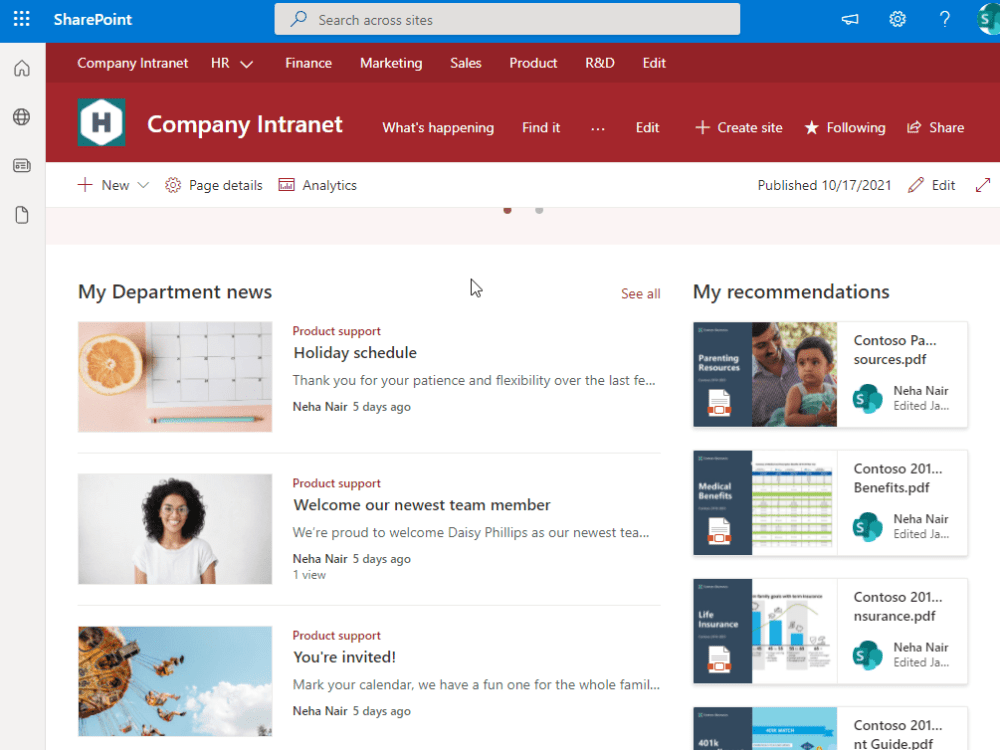Click Product support above You're invited!

click(x=336, y=635)
